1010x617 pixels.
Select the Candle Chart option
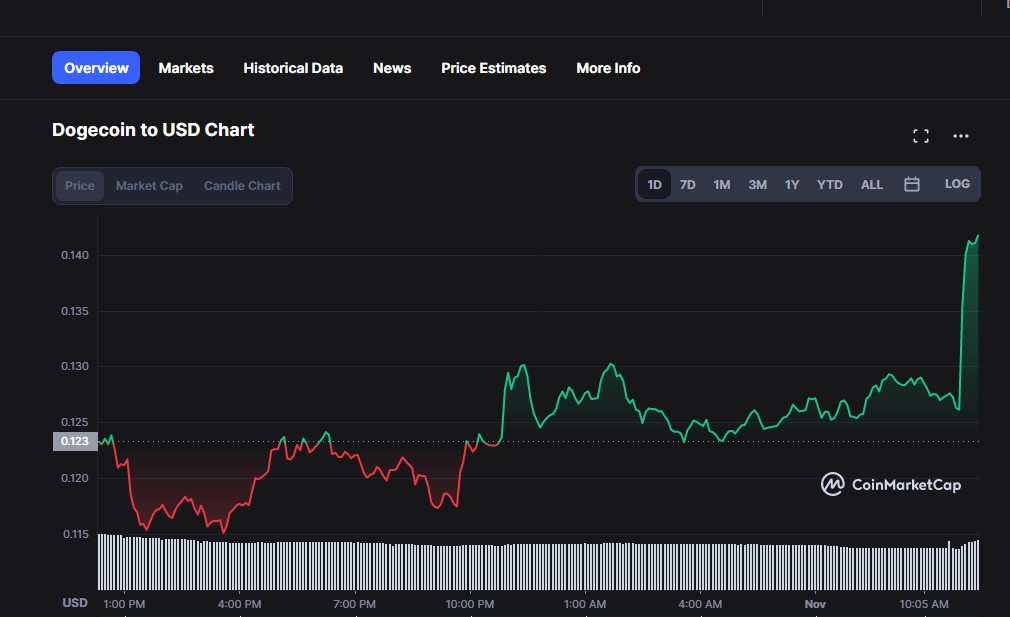click(241, 185)
